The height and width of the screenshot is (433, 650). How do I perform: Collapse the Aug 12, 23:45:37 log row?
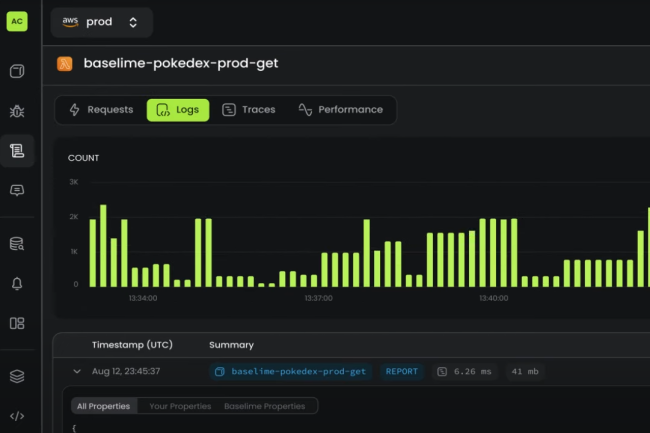coord(77,371)
